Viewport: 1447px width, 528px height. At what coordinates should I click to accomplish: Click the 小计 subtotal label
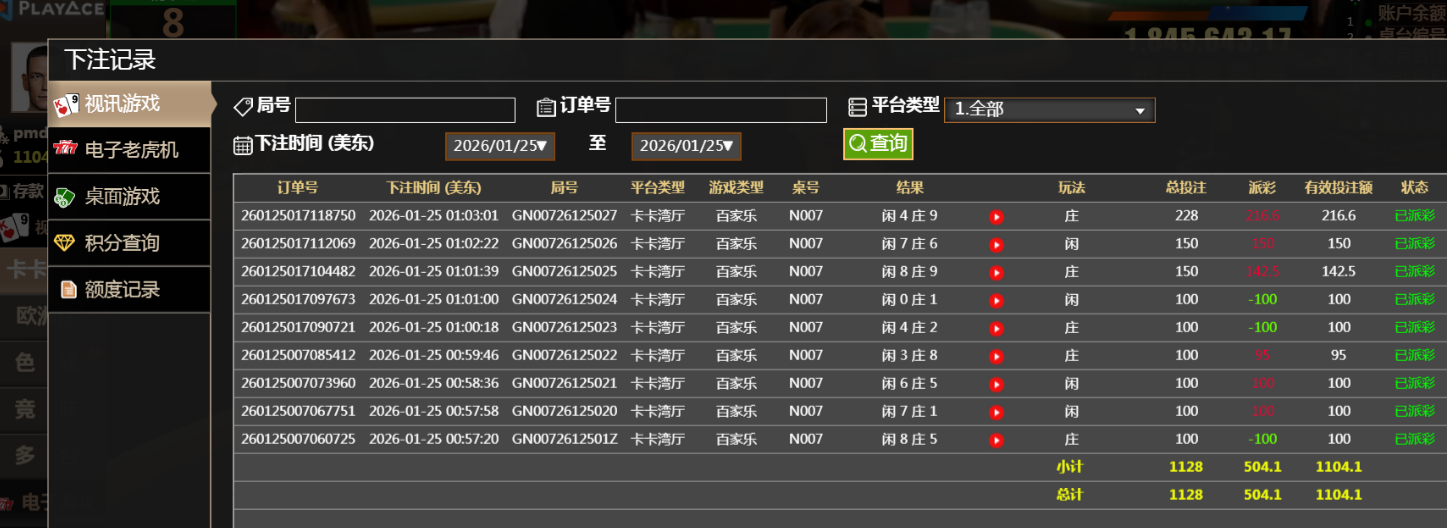[x=1071, y=467]
